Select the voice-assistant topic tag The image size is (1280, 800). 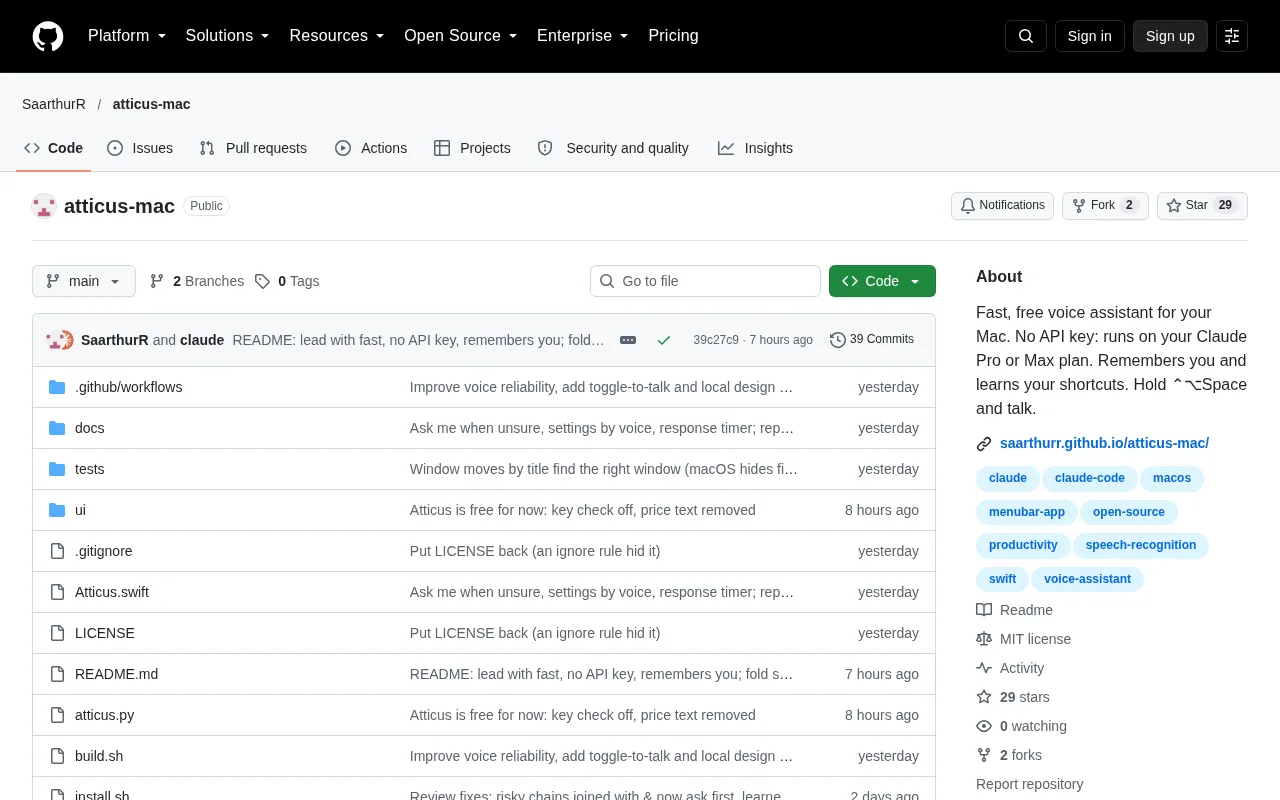[x=1087, y=579]
